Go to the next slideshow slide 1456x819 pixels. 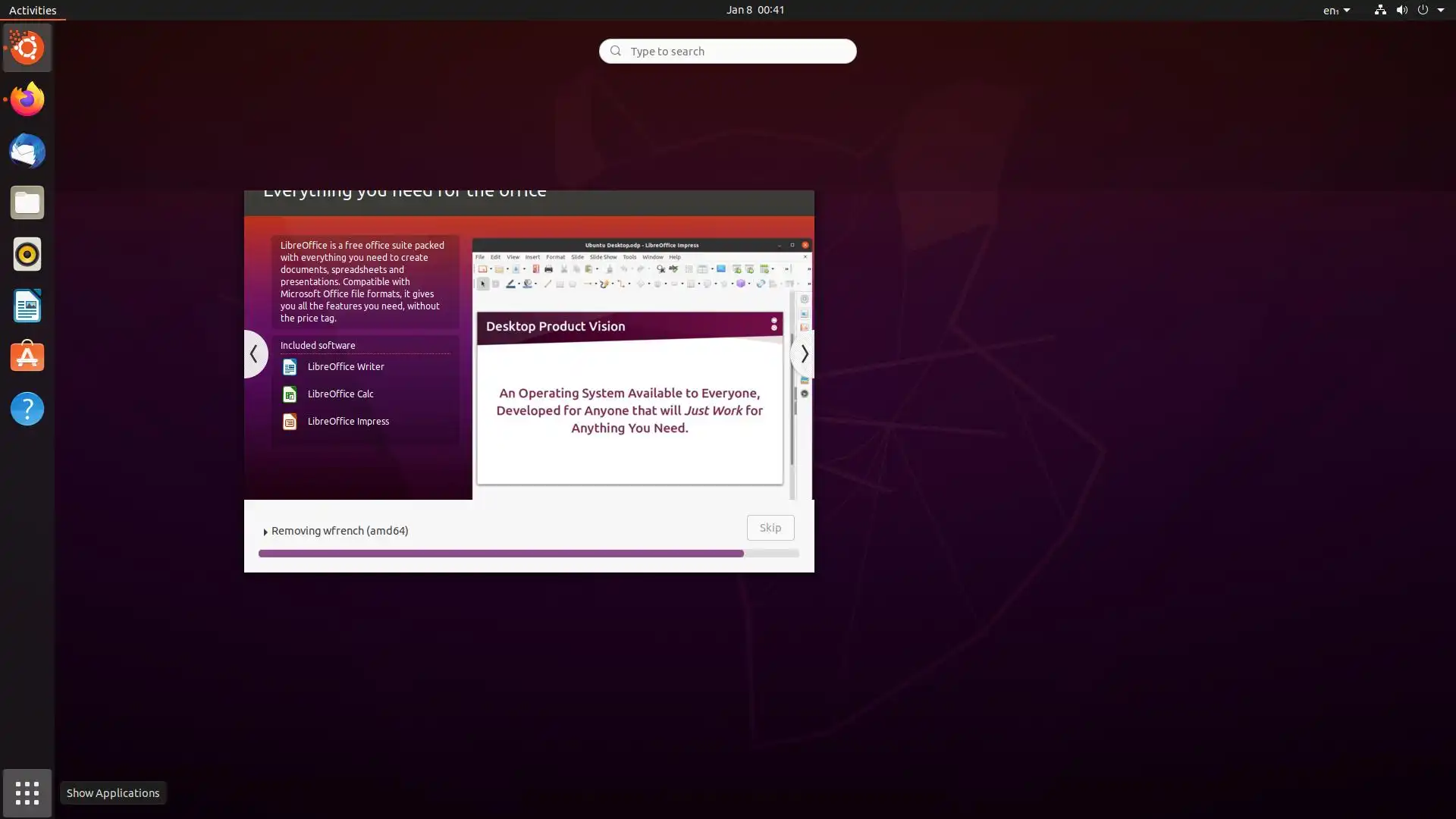[803, 354]
